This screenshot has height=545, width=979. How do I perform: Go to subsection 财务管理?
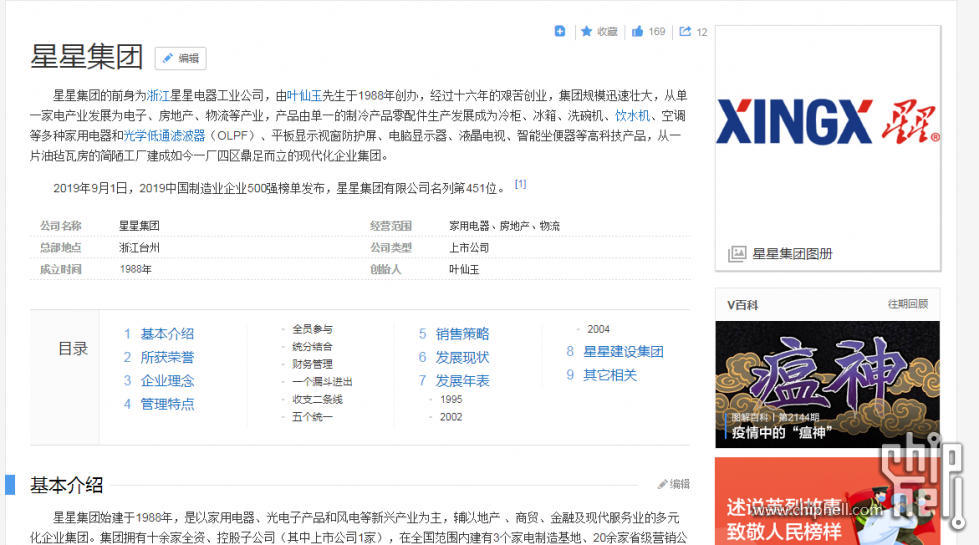tap(312, 364)
